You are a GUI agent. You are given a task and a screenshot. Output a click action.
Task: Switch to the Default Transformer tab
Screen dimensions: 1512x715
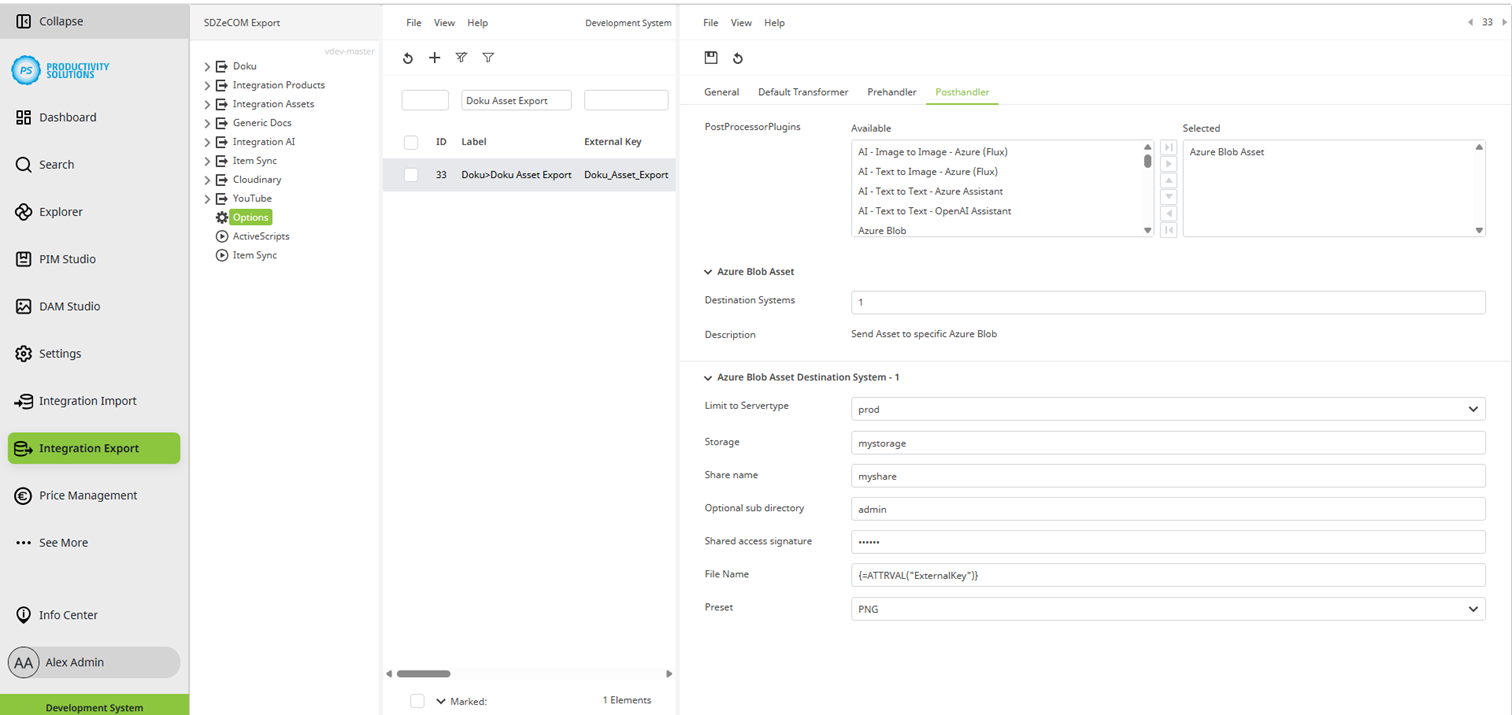point(802,90)
